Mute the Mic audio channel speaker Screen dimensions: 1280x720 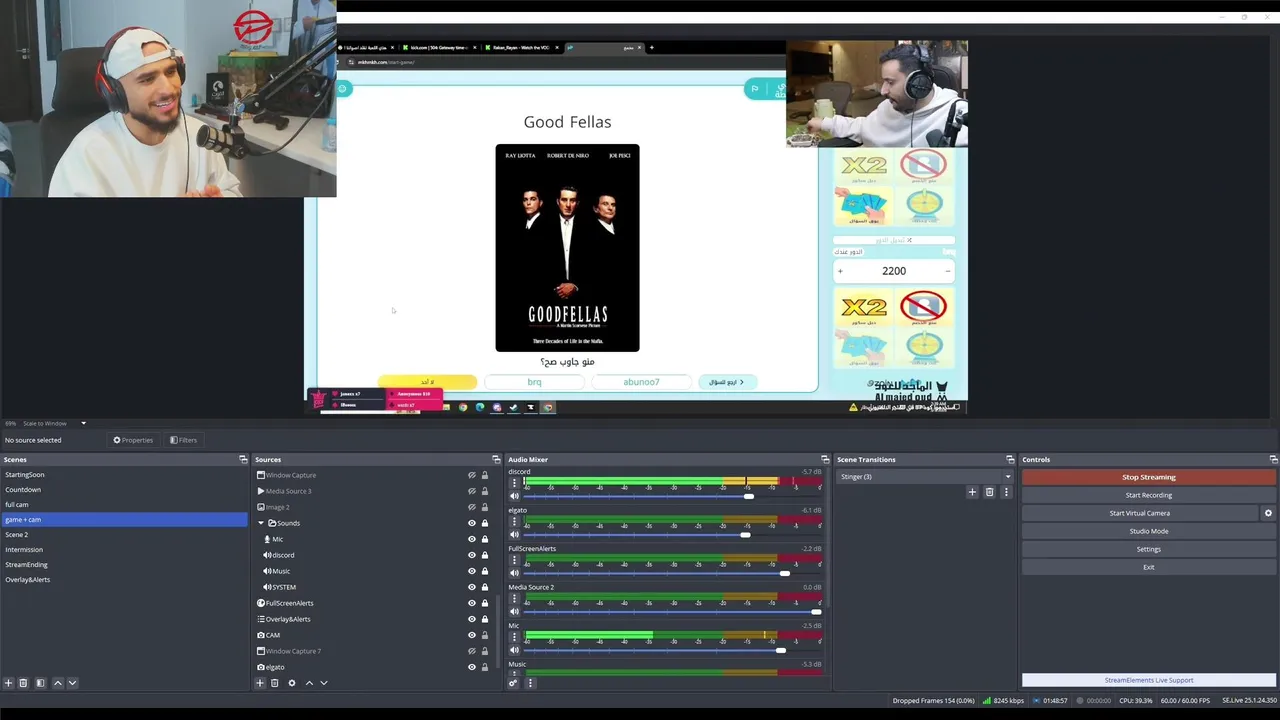tap(515, 650)
